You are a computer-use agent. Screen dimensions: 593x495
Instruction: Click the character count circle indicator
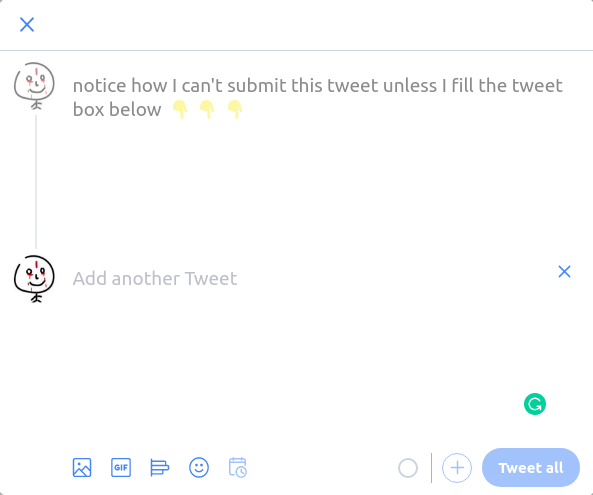pyautogui.click(x=408, y=468)
